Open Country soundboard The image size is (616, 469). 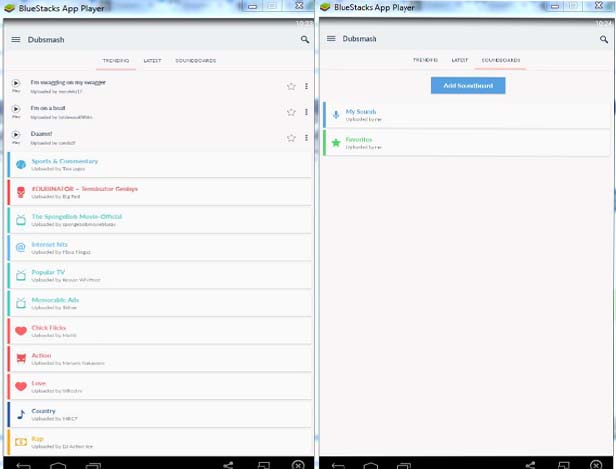(x=160, y=414)
